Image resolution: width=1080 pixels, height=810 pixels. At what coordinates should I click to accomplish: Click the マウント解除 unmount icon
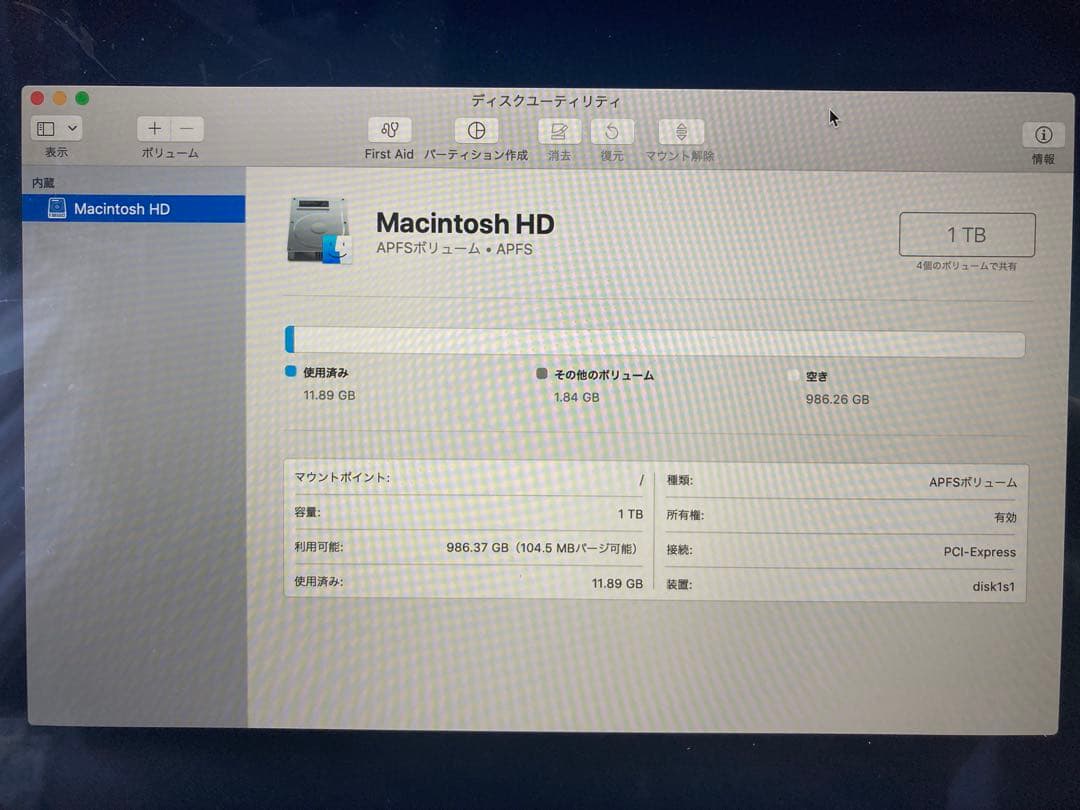(680, 132)
